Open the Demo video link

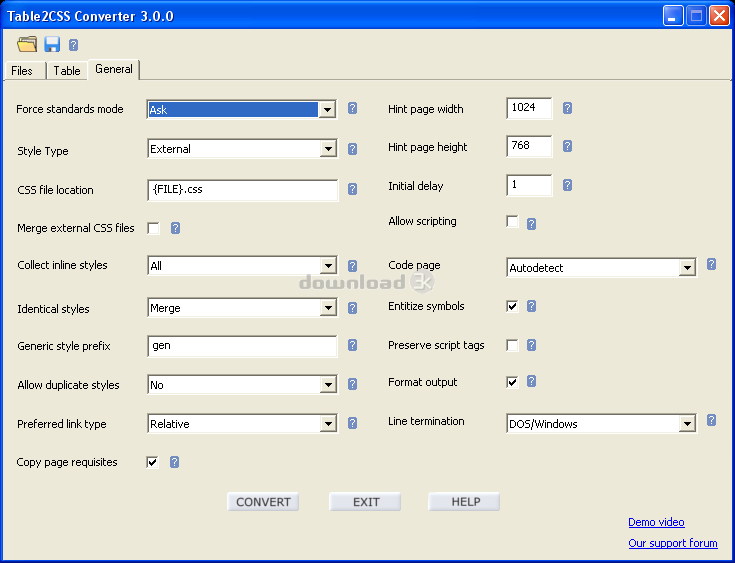click(x=656, y=522)
